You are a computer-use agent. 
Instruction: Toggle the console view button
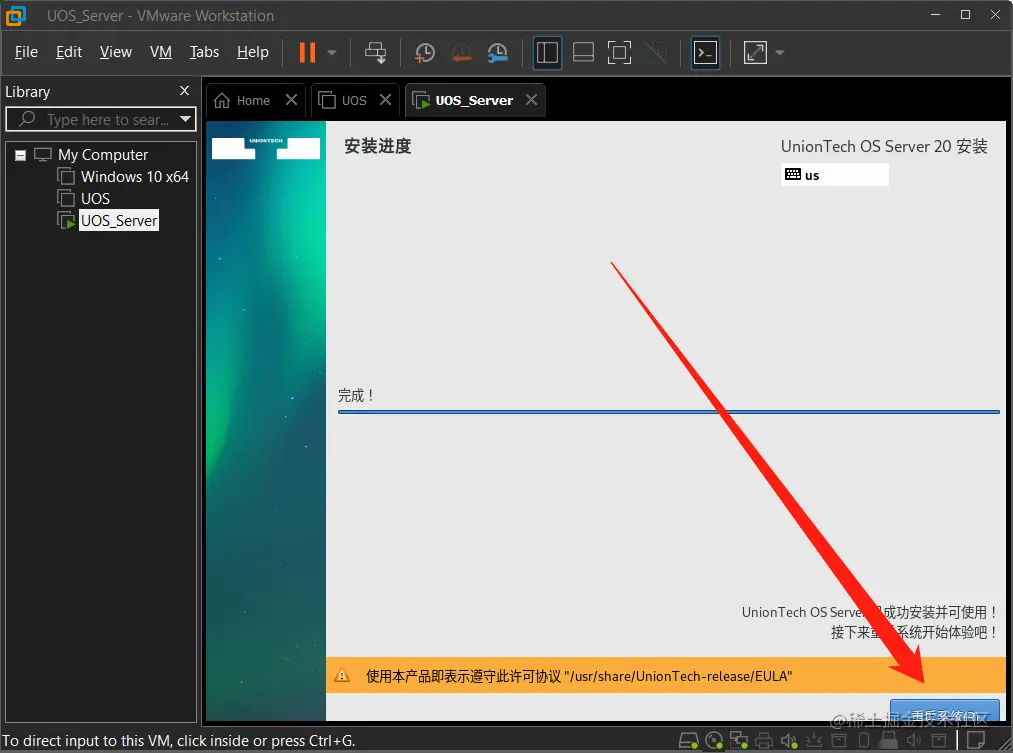[x=705, y=53]
